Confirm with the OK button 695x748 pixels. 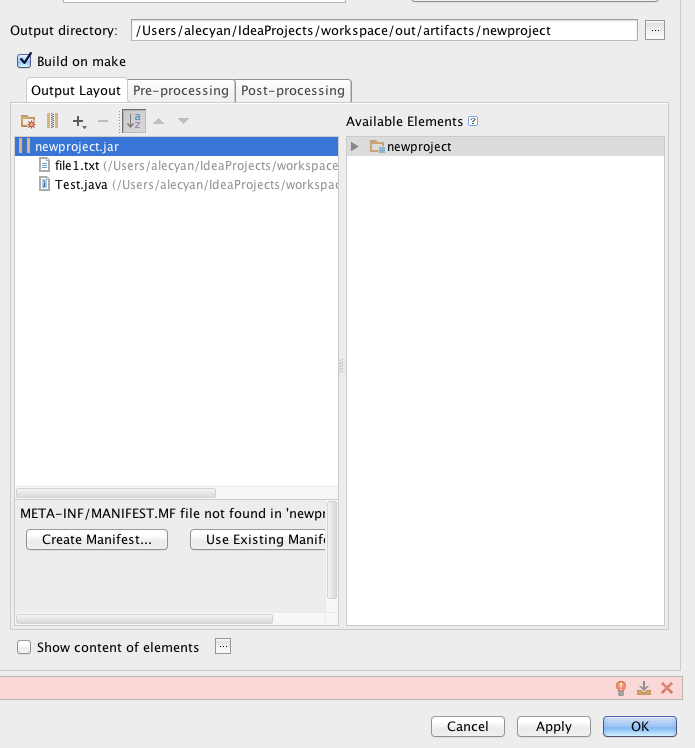click(640, 727)
